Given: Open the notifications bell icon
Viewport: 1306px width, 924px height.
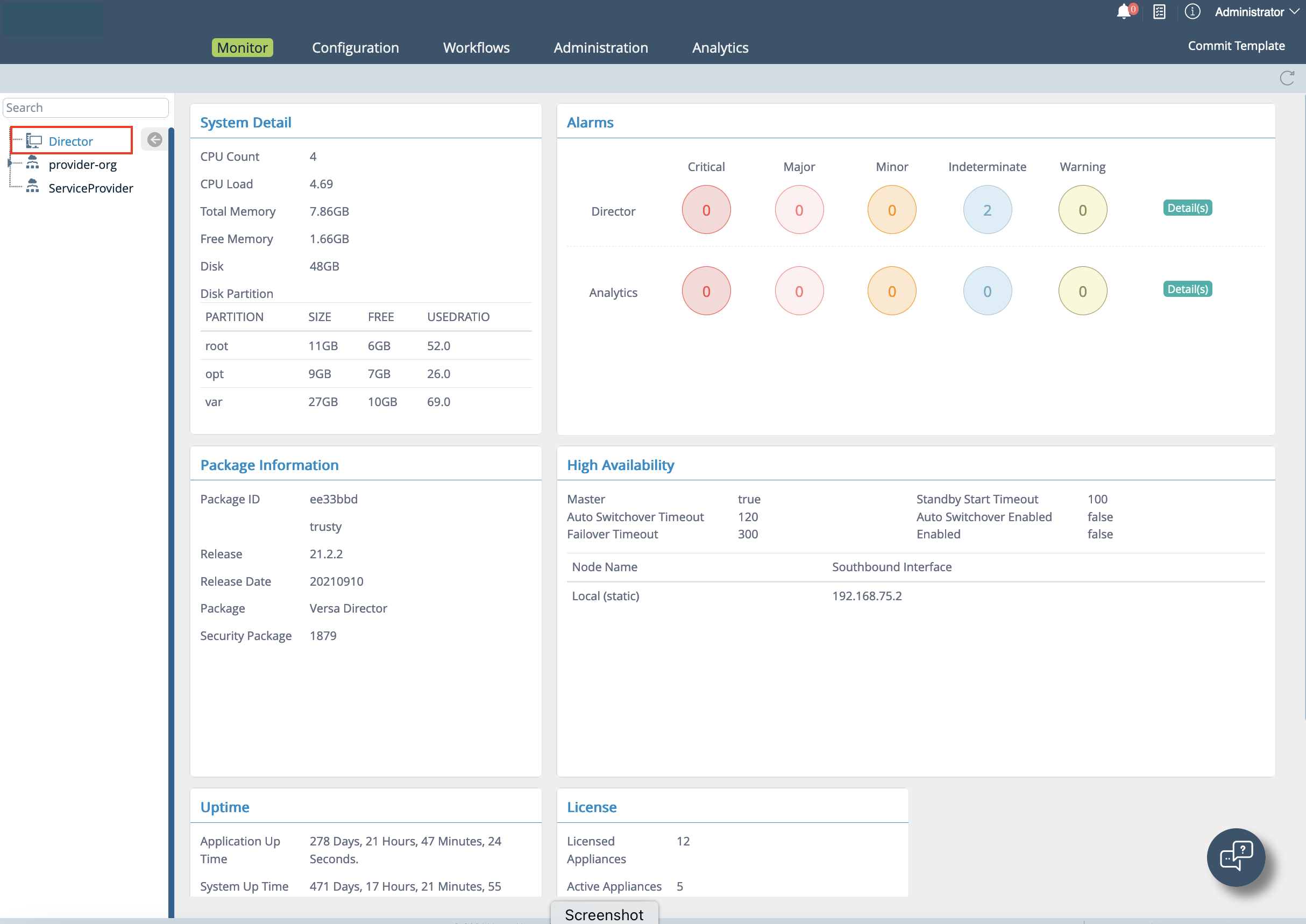Looking at the screenshot, I should pyautogui.click(x=1124, y=11).
